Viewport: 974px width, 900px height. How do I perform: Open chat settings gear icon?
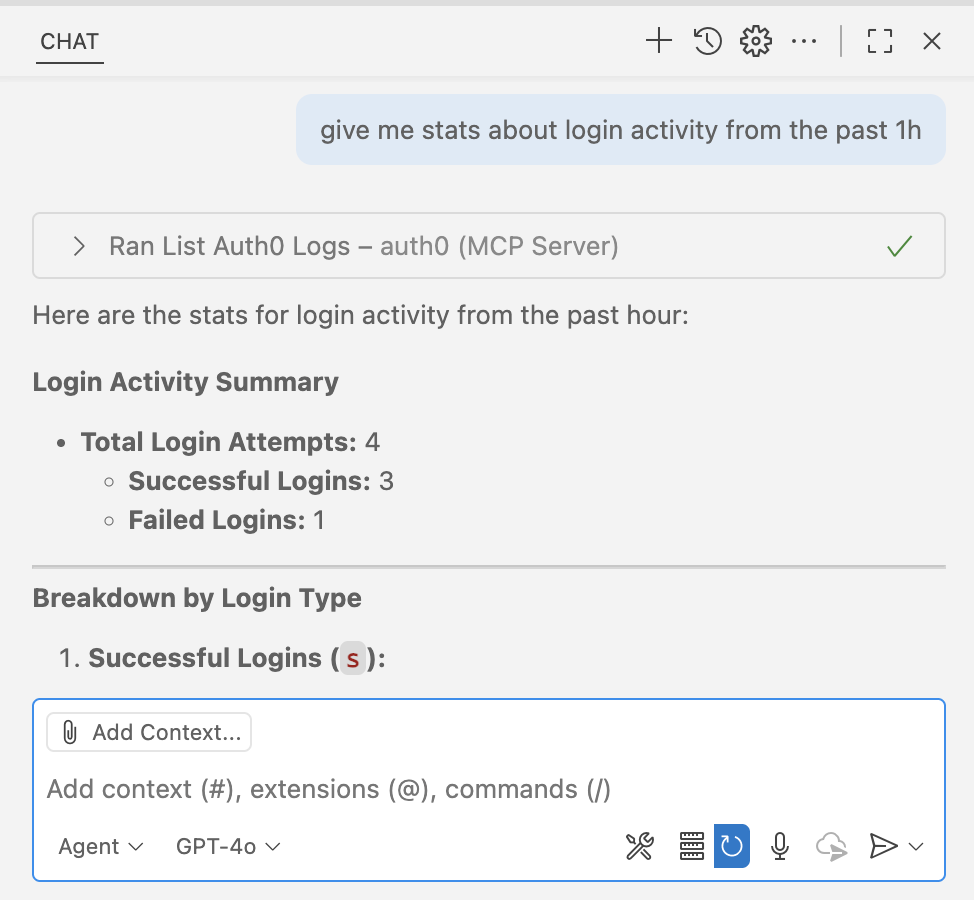tap(755, 42)
